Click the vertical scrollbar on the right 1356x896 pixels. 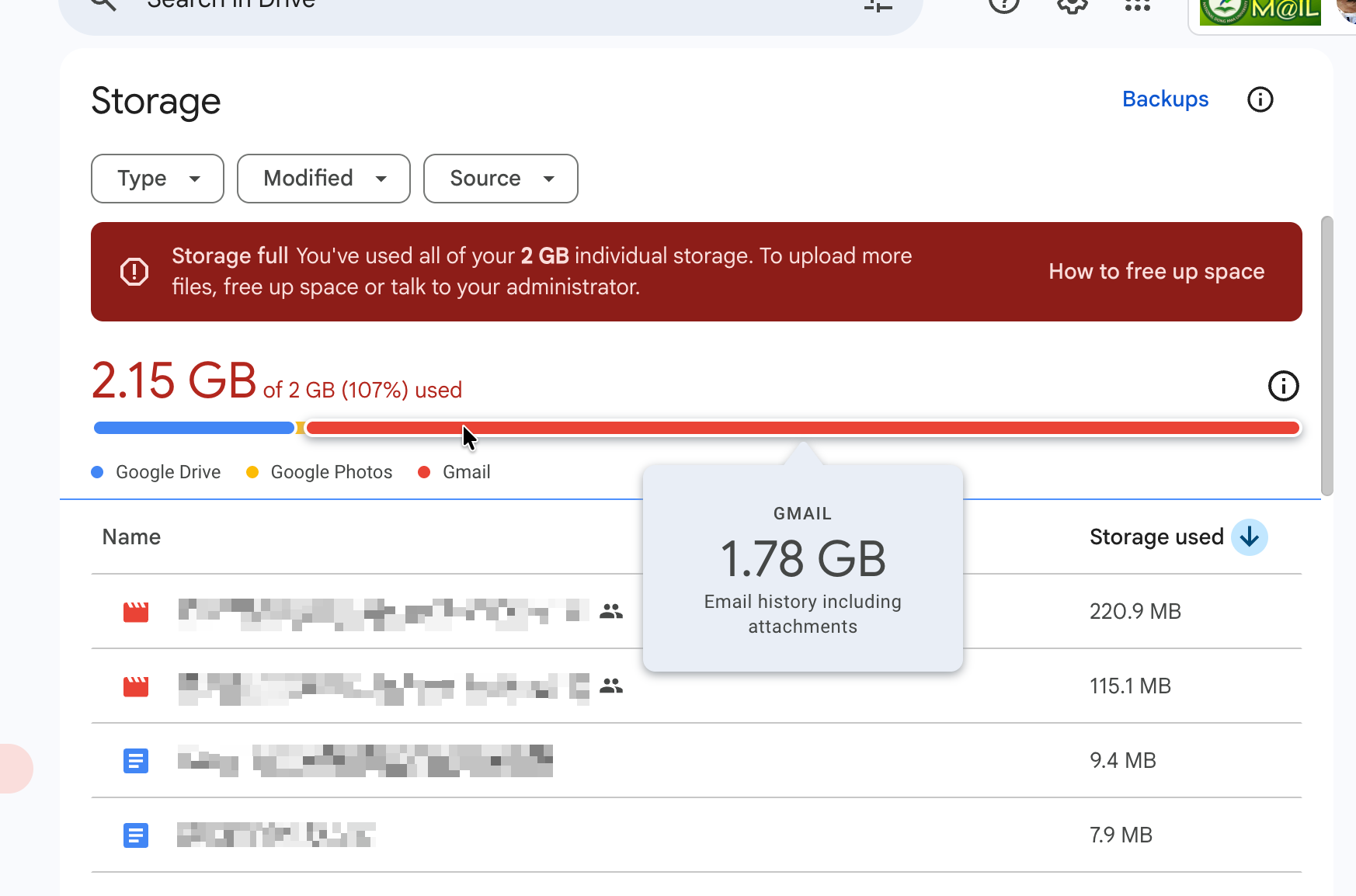coord(1326,356)
